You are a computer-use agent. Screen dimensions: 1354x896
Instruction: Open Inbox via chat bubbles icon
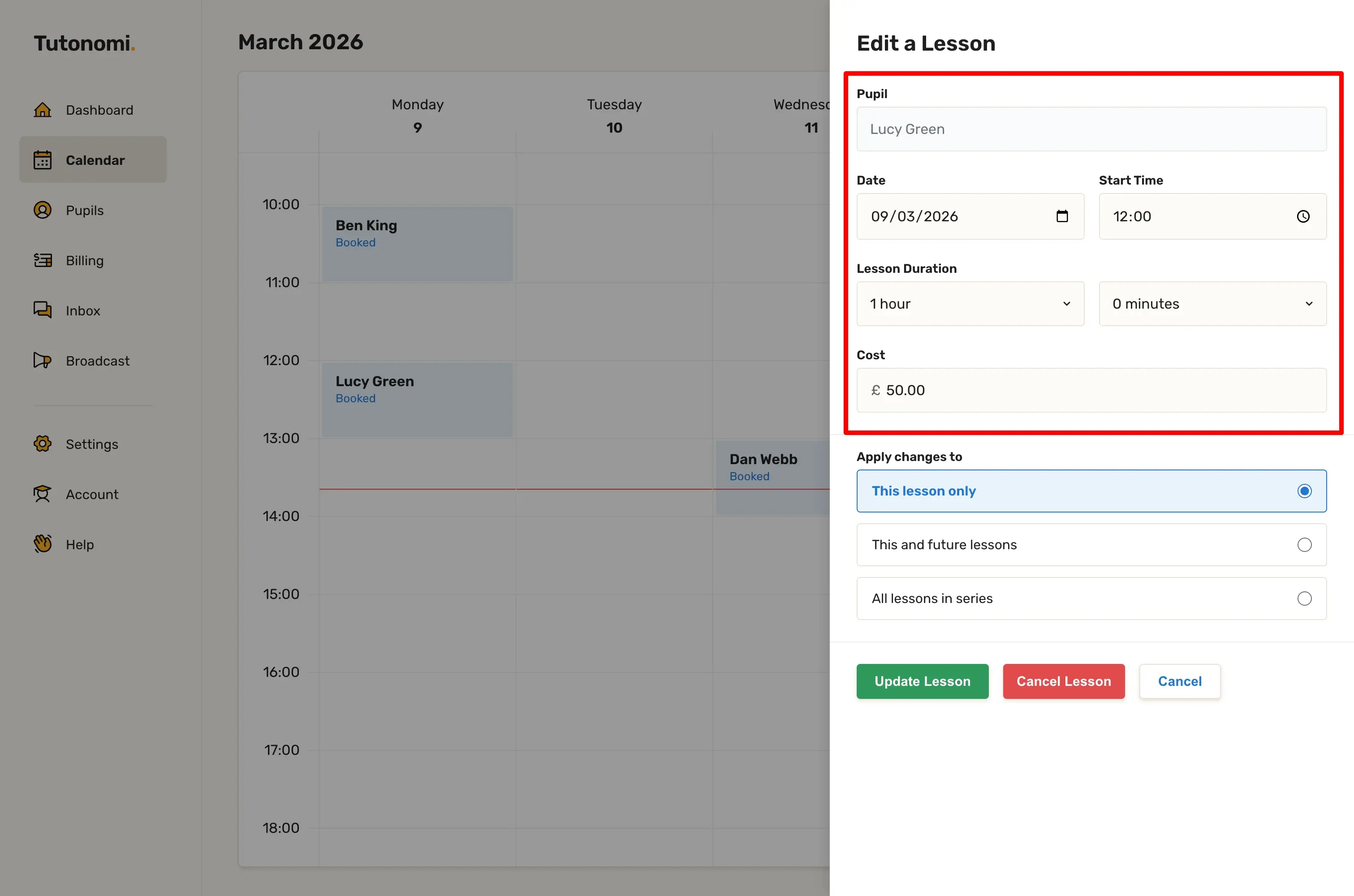point(42,310)
